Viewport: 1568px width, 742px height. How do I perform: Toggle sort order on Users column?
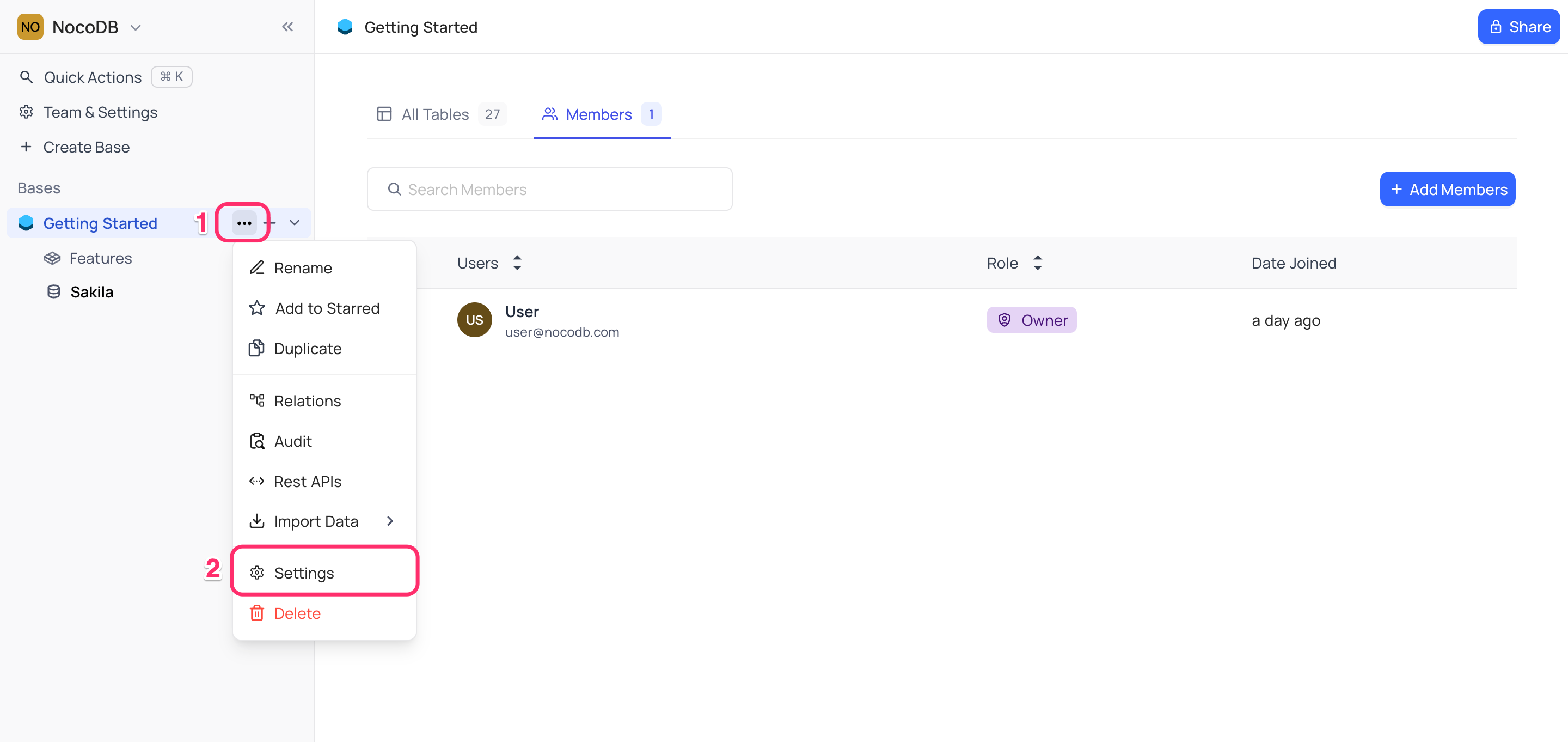[517, 263]
